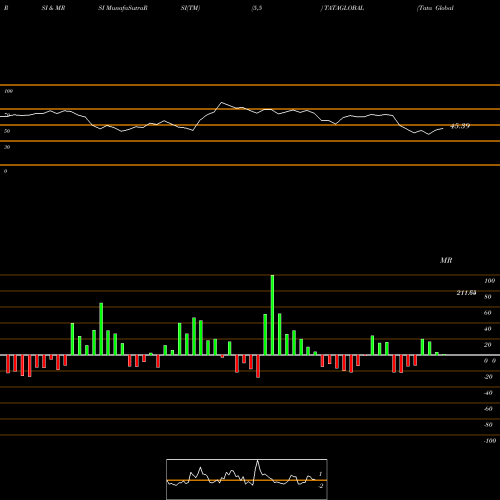Click the MR axis -20 label
500x500 pixels.
click(x=488, y=377)
